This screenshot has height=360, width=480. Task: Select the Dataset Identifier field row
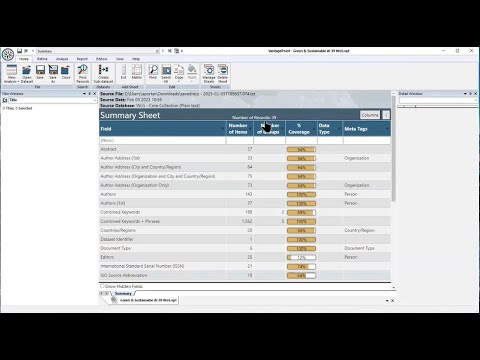pyautogui.click(x=245, y=239)
